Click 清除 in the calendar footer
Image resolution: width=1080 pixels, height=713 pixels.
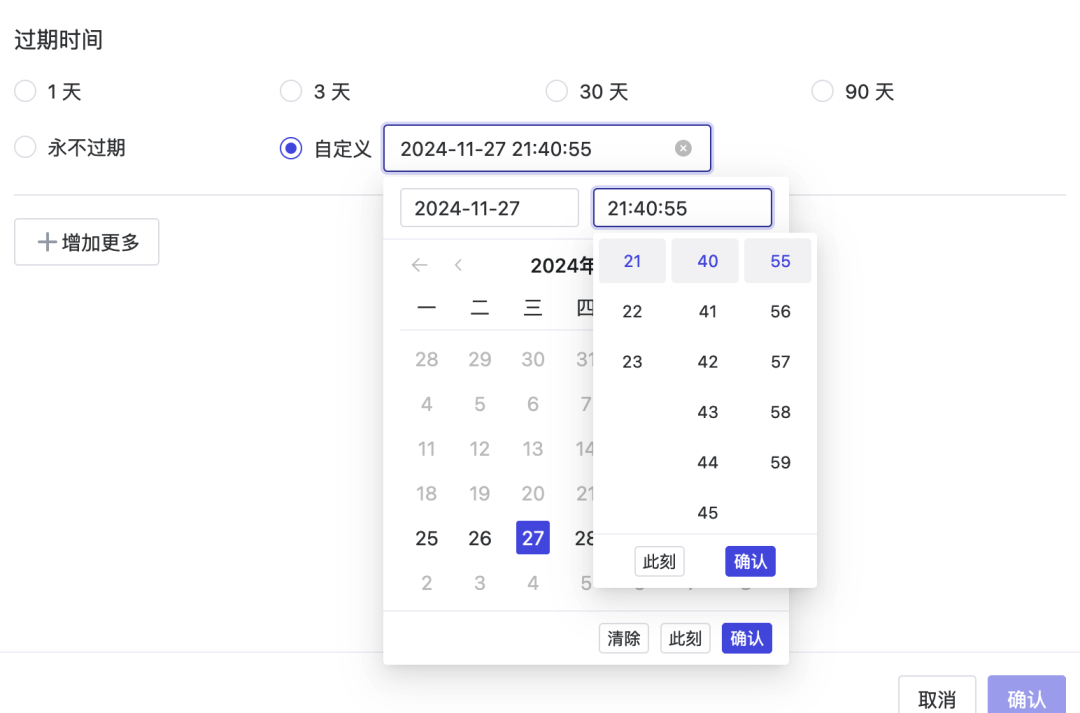pyautogui.click(x=623, y=639)
